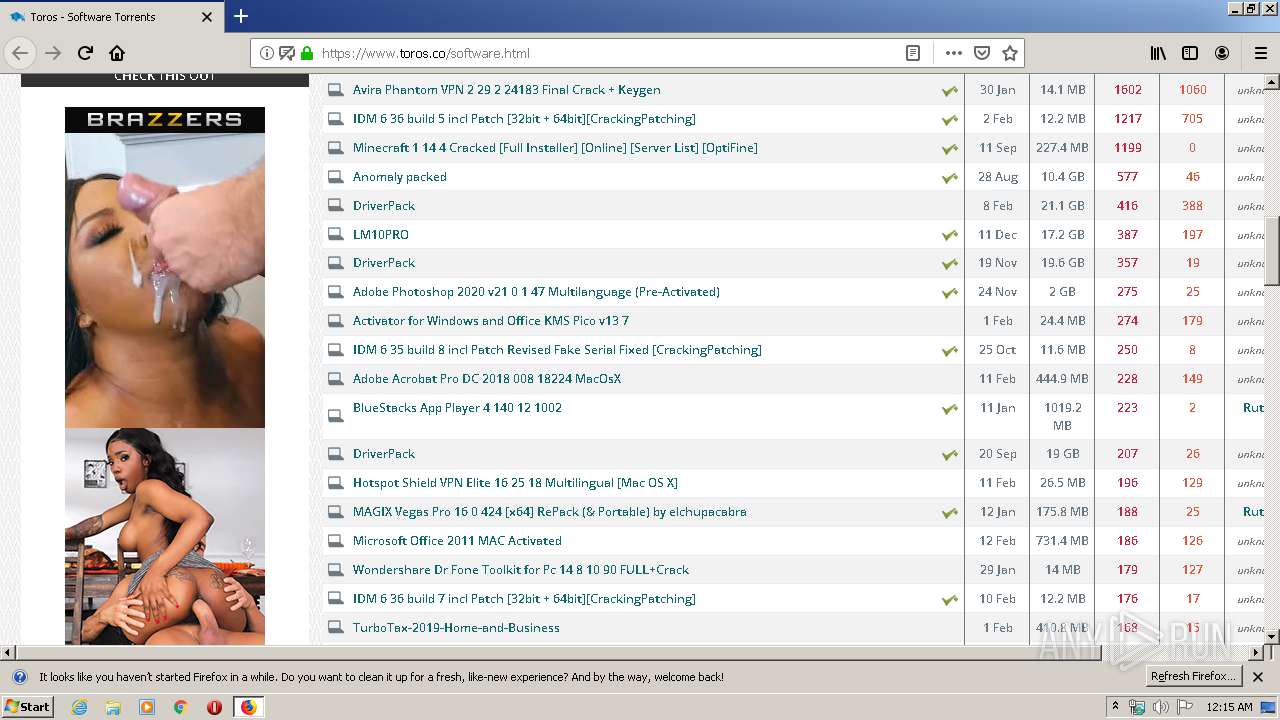Launch Google Chrome from the taskbar
The height and width of the screenshot is (720, 1280).
click(180, 707)
